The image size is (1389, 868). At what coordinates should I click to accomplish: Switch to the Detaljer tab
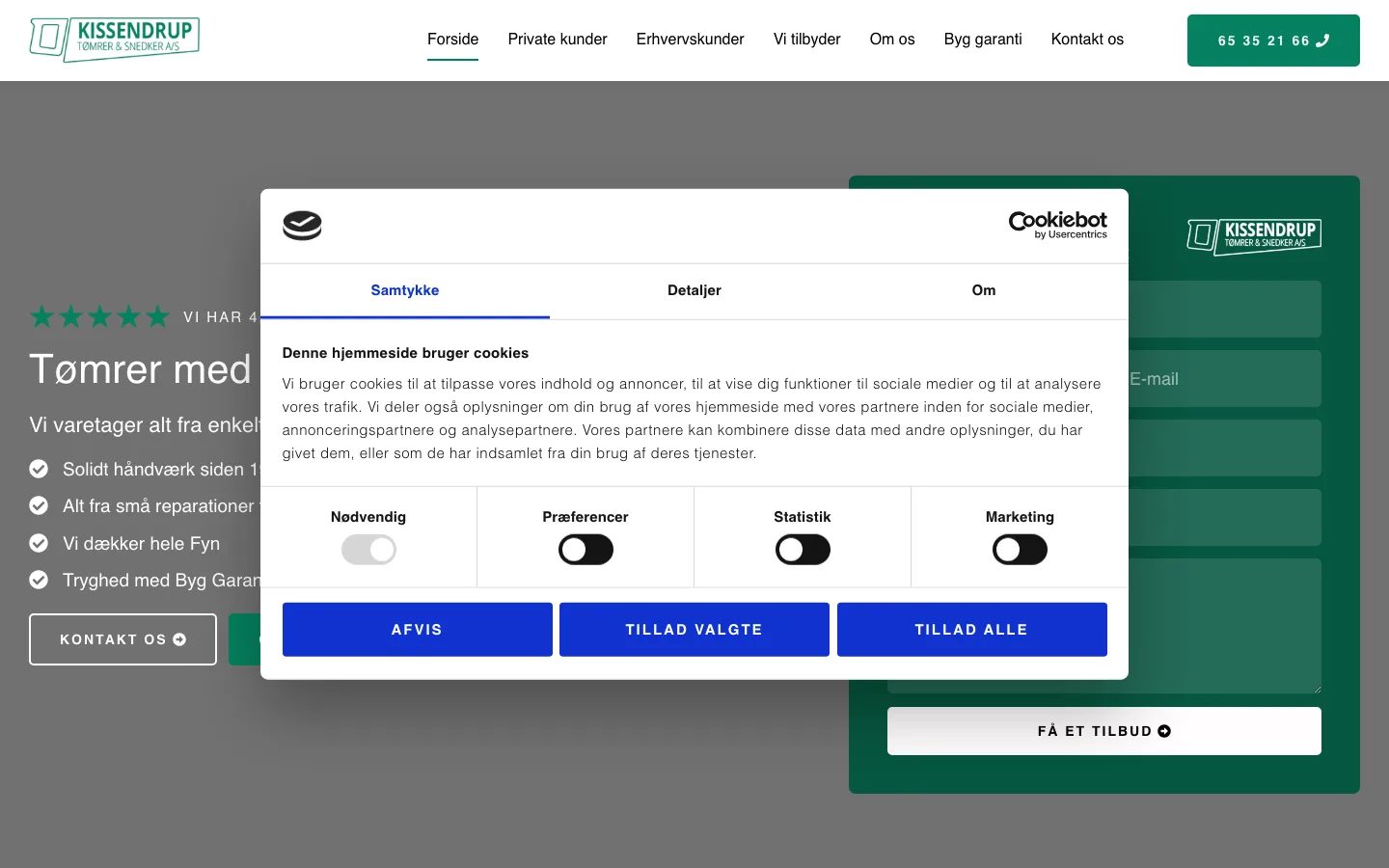694,290
